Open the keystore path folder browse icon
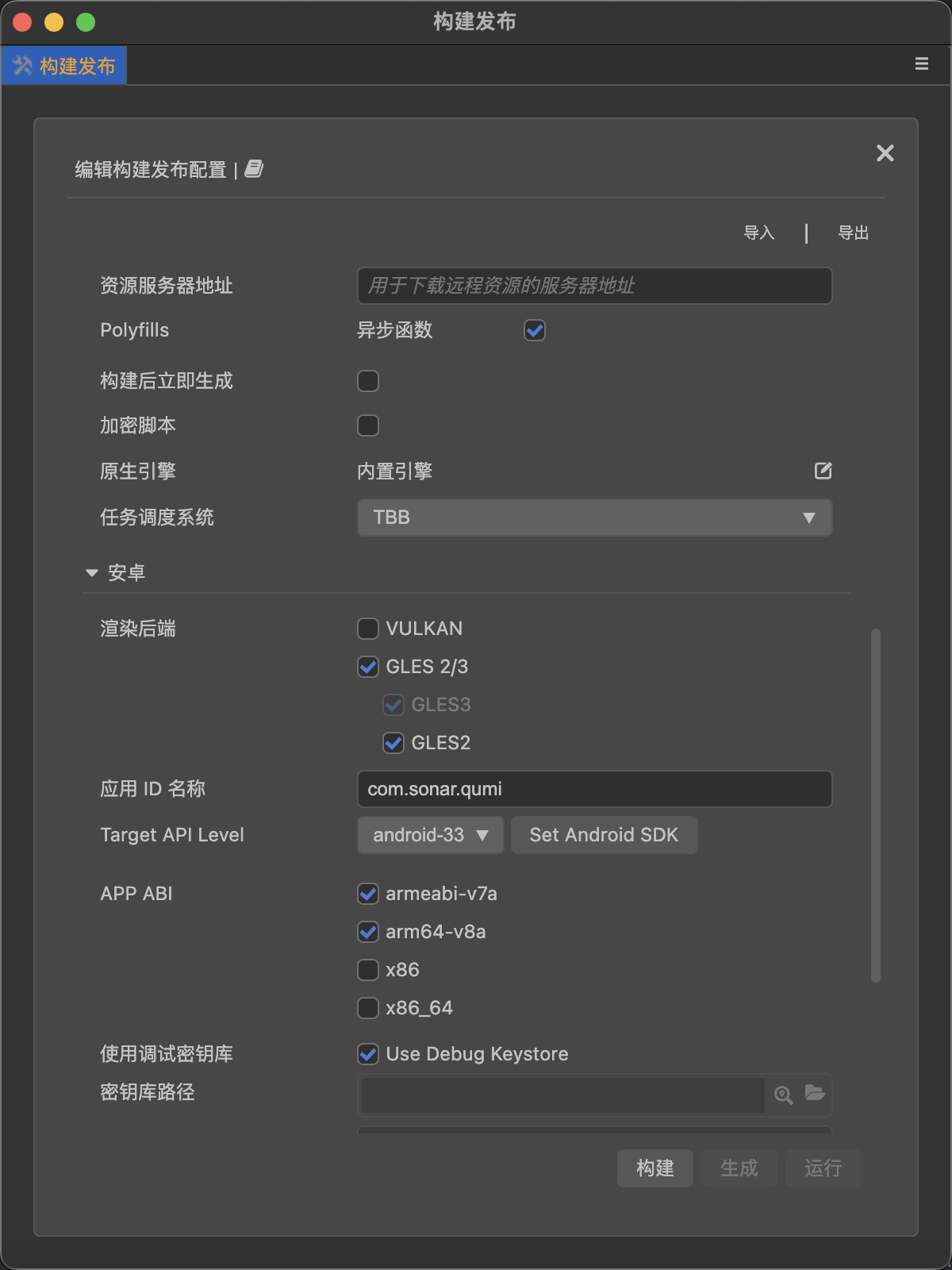 pyautogui.click(x=815, y=1093)
